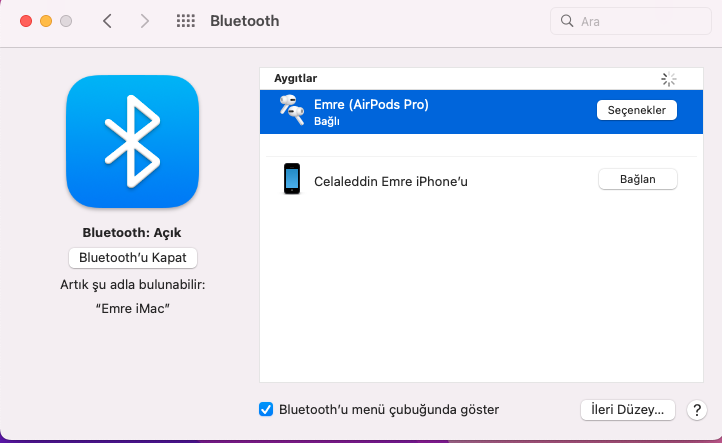Open the İleri Düzey… advanced settings
Screen dimensions: 722x443
[x=628, y=410]
